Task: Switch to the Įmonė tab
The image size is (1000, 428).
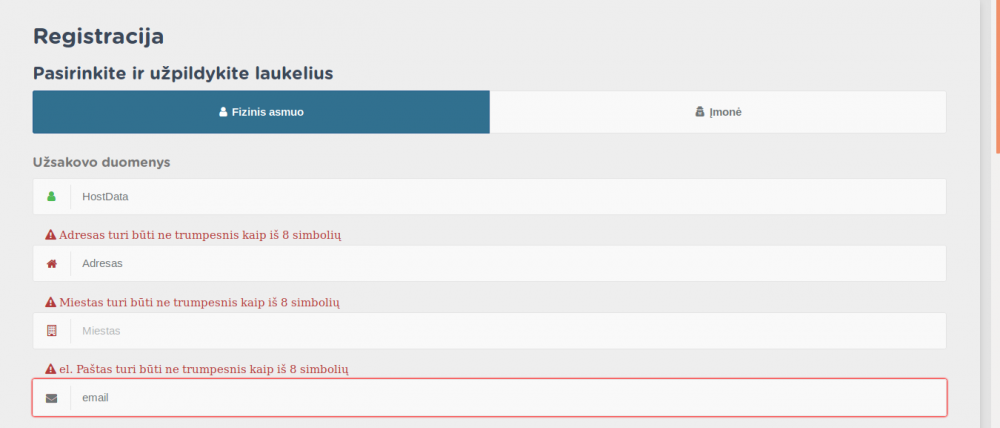Action: pos(718,112)
